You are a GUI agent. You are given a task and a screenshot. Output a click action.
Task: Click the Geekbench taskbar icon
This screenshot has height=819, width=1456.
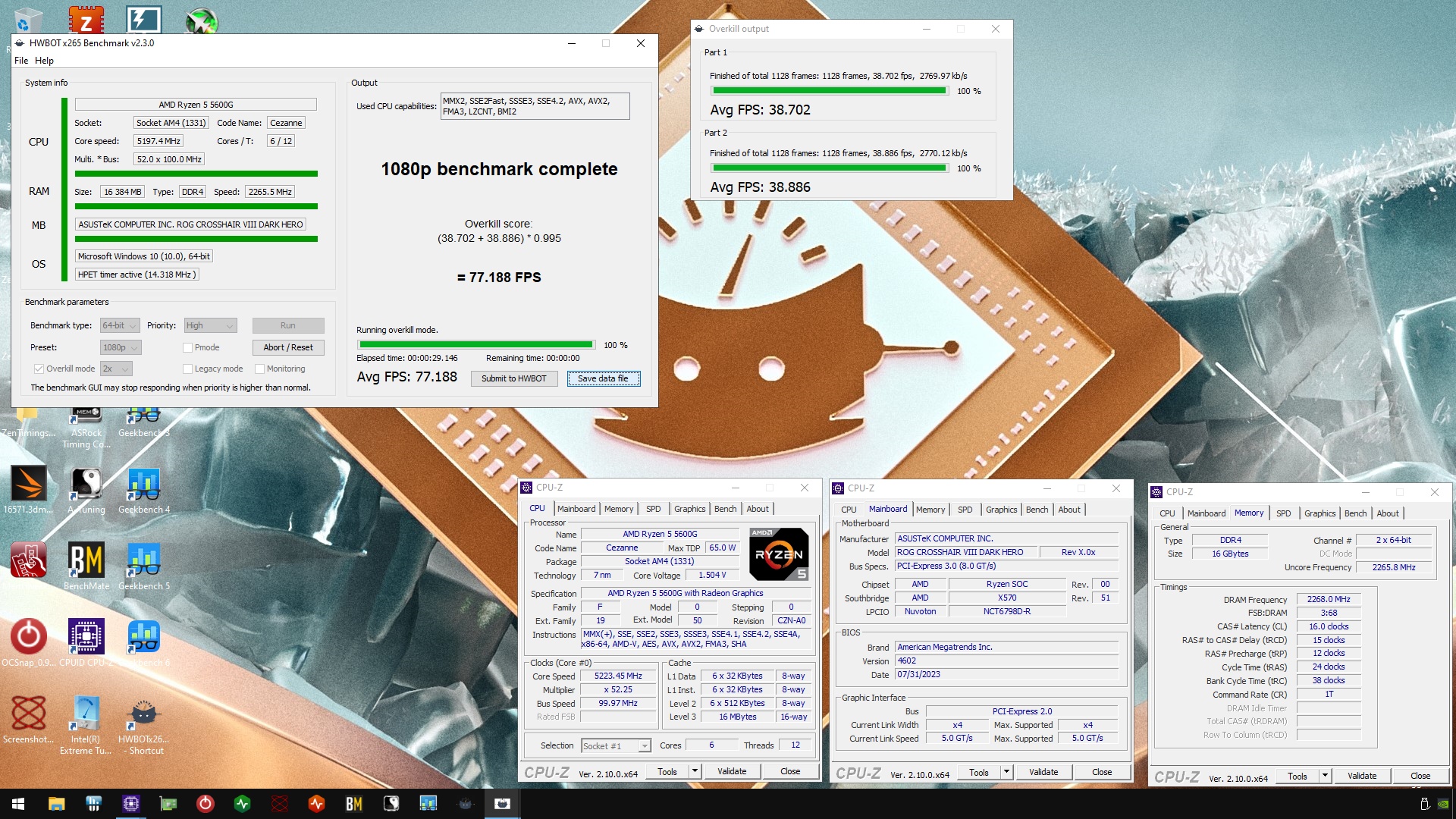click(428, 804)
